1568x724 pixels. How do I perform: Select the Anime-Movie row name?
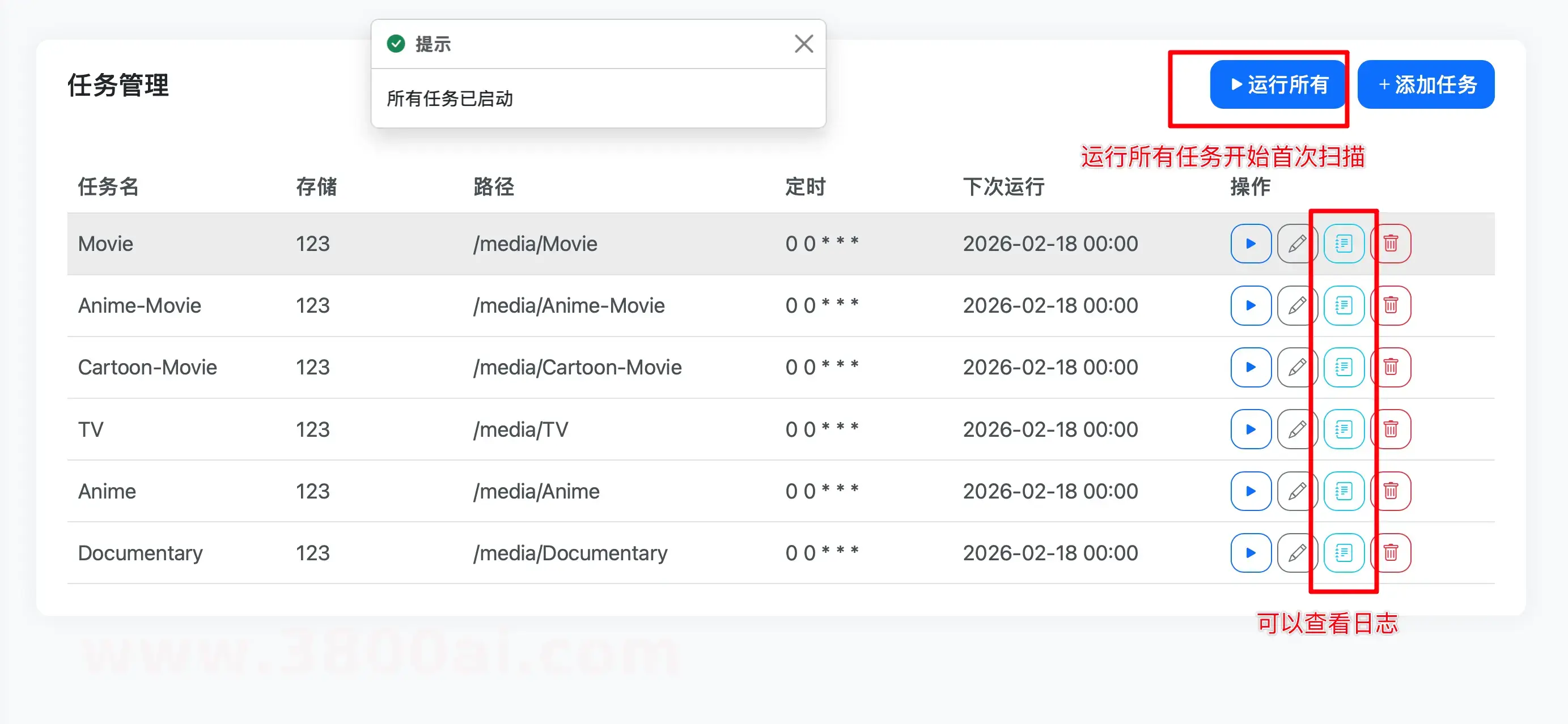tap(139, 305)
